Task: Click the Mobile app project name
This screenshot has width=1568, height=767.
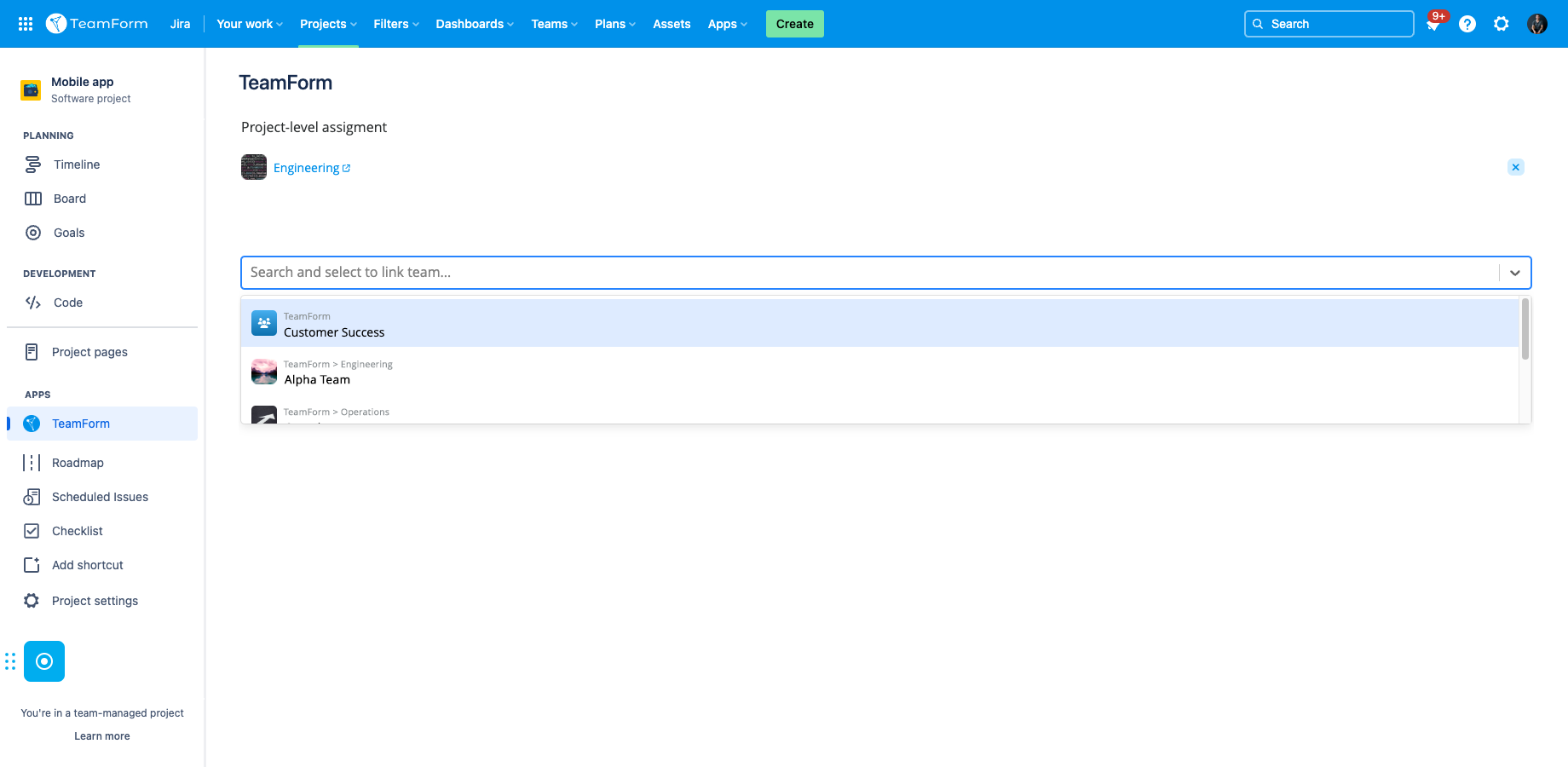Action: (82, 82)
